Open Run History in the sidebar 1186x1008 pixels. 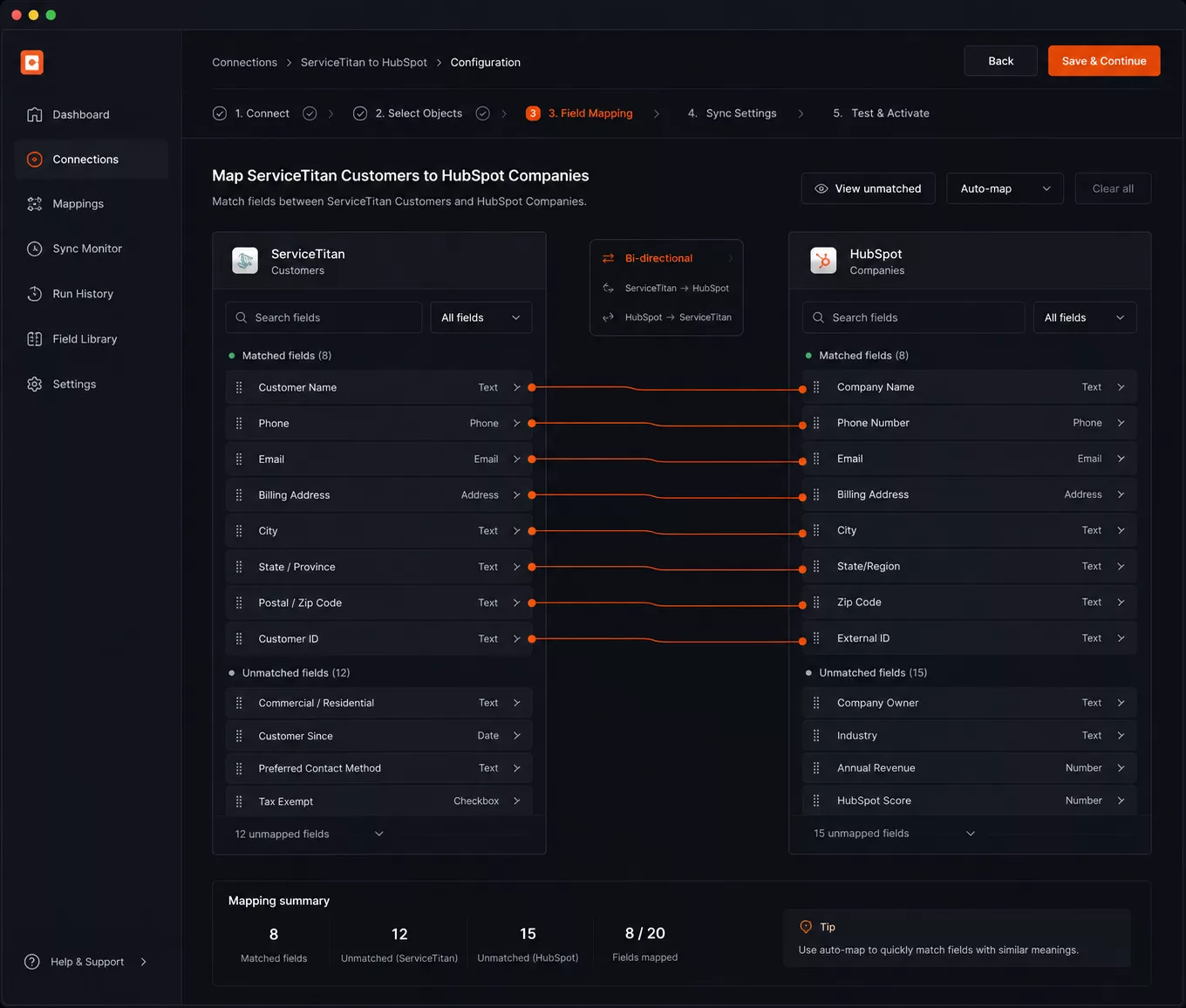pyautogui.click(x=82, y=294)
